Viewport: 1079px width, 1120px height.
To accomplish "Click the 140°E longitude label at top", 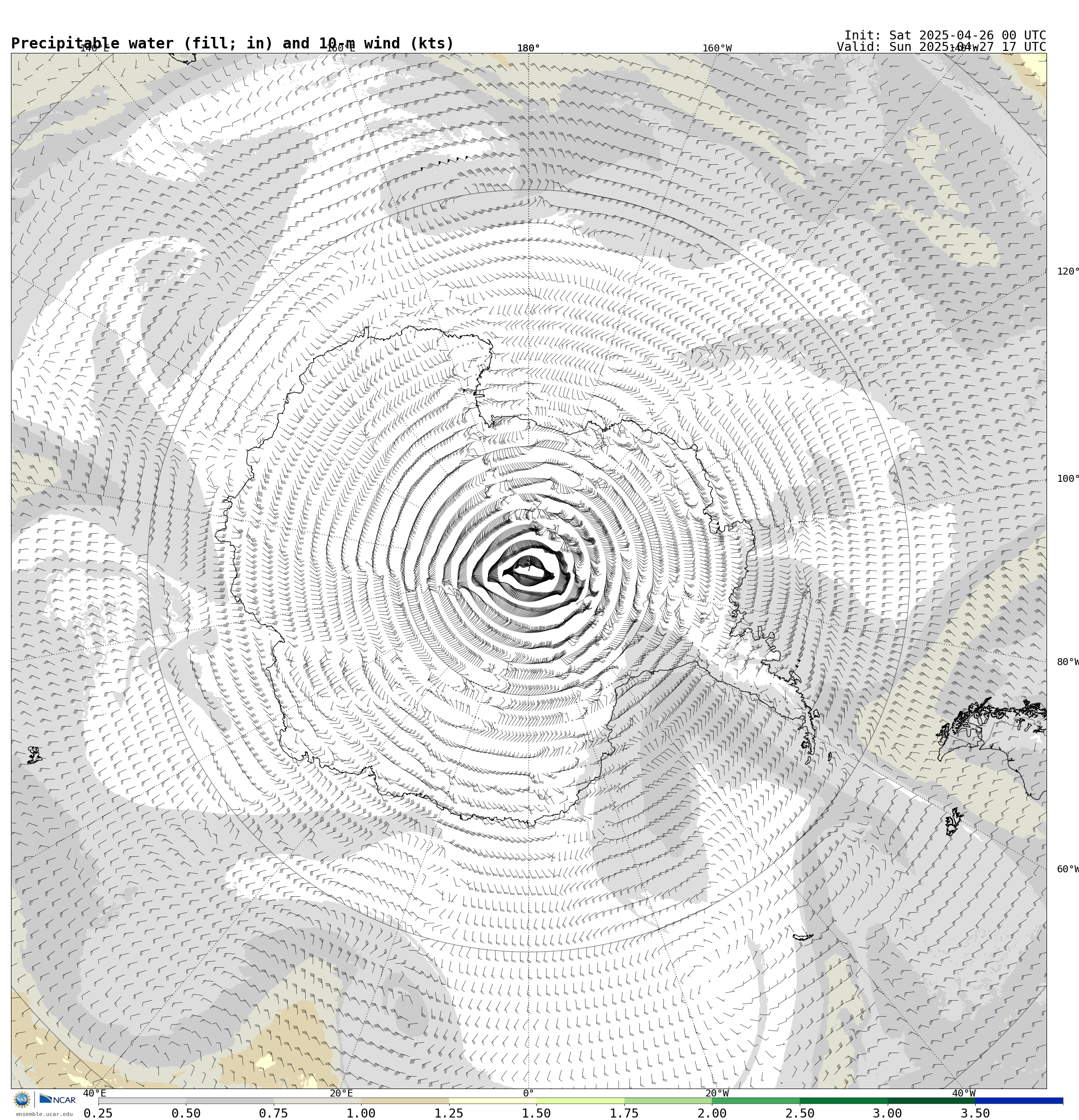I will click(x=94, y=48).
